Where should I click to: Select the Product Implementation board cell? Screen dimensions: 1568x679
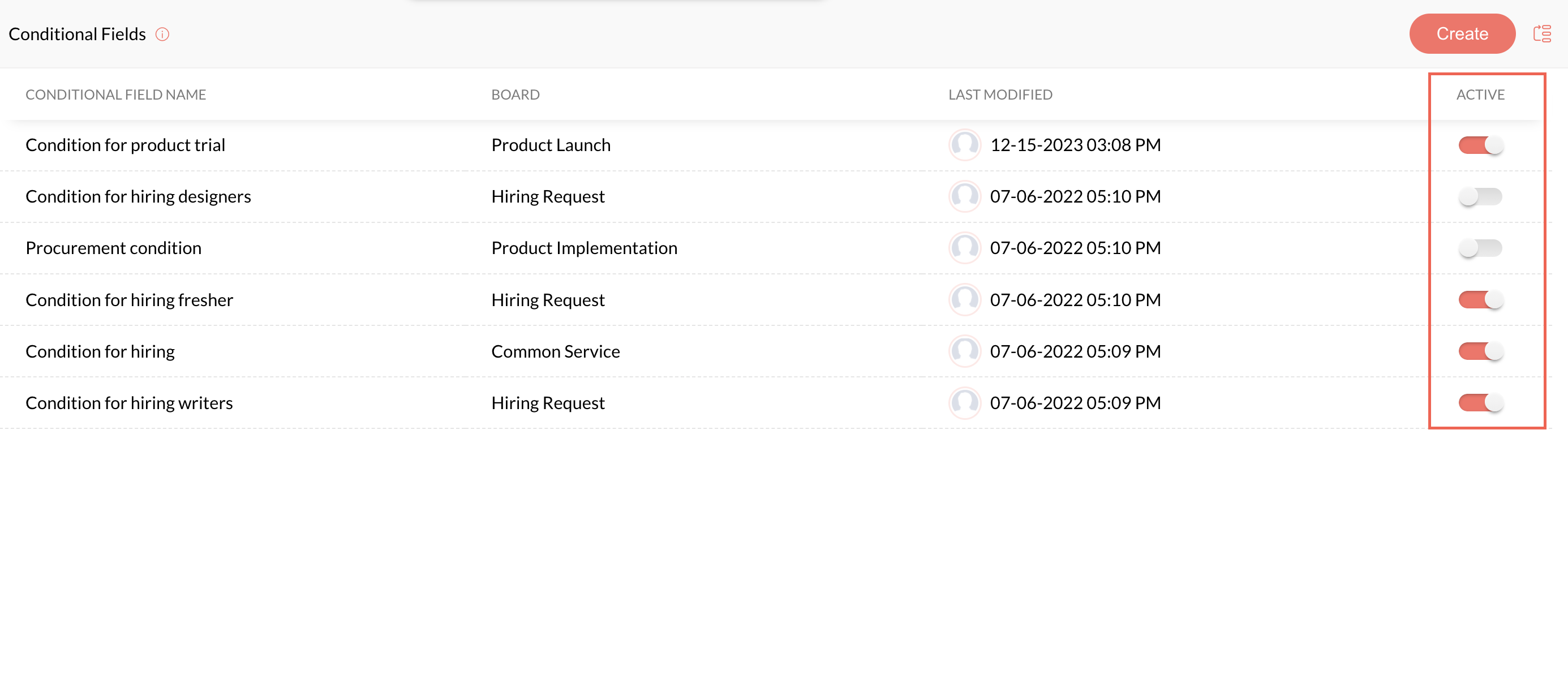(x=584, y=248)
